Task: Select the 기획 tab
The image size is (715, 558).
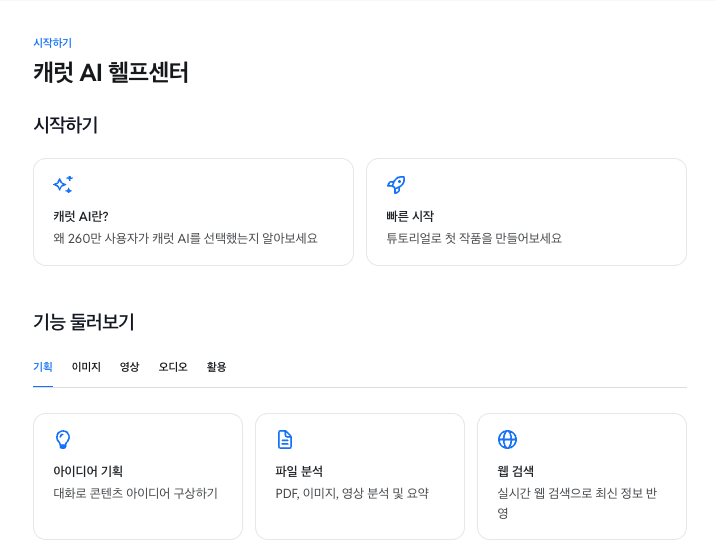Action: point(43,367)
